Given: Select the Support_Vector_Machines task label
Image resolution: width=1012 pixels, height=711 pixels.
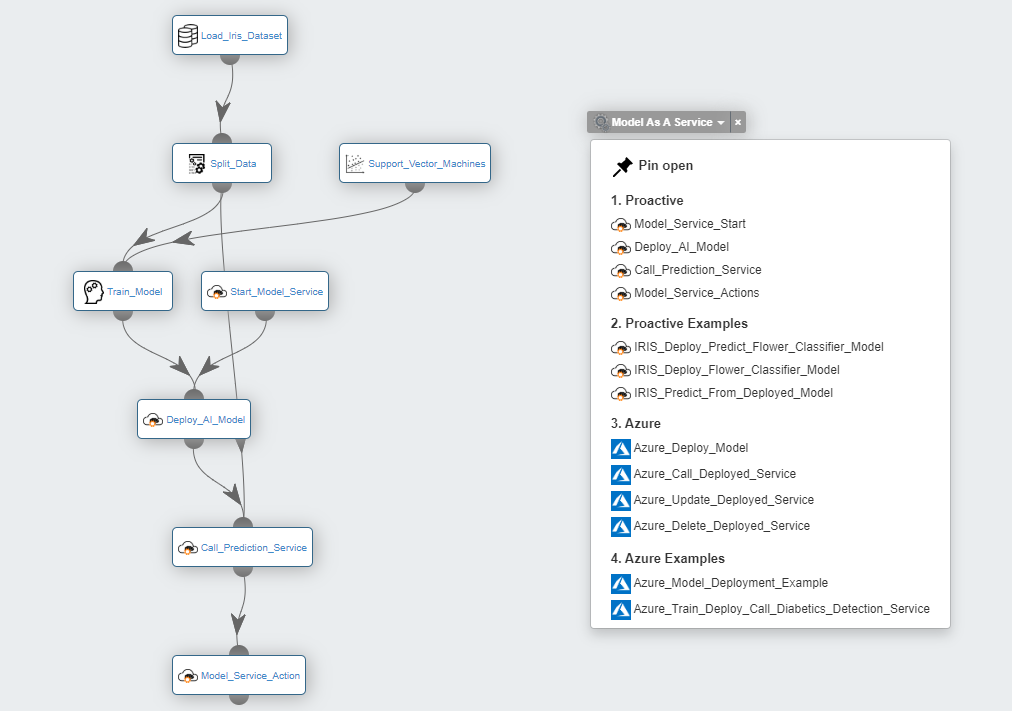Looking at the screenshot, I should tap(427, 164).
